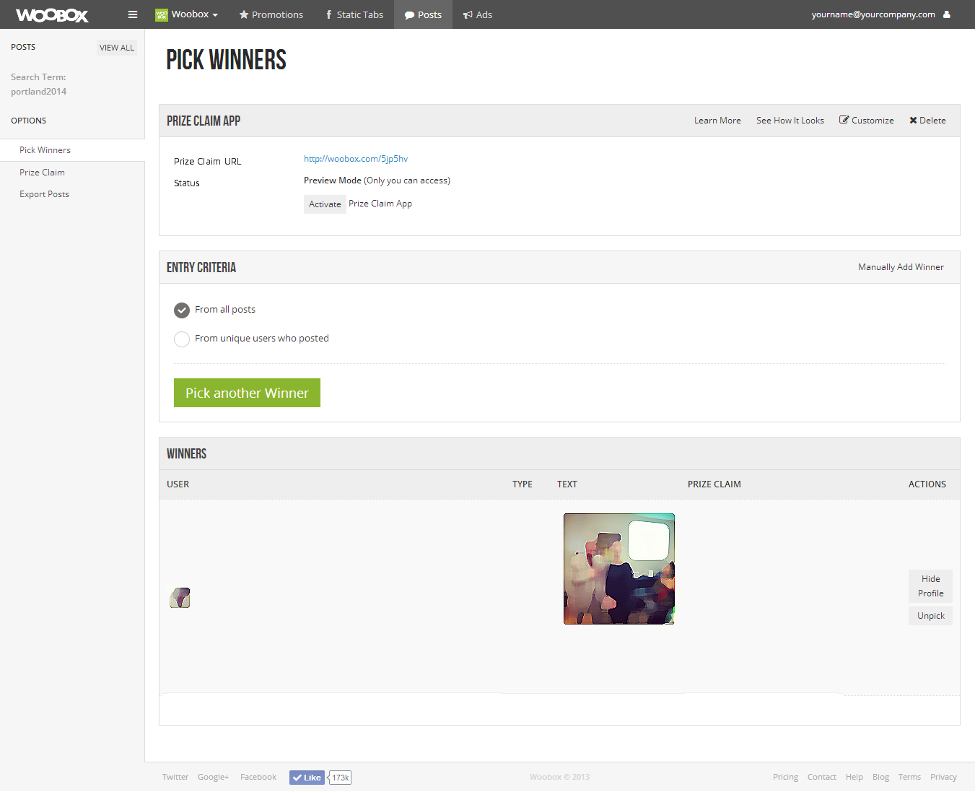Click the 'Pick another Winner' button

pos(247,393)
